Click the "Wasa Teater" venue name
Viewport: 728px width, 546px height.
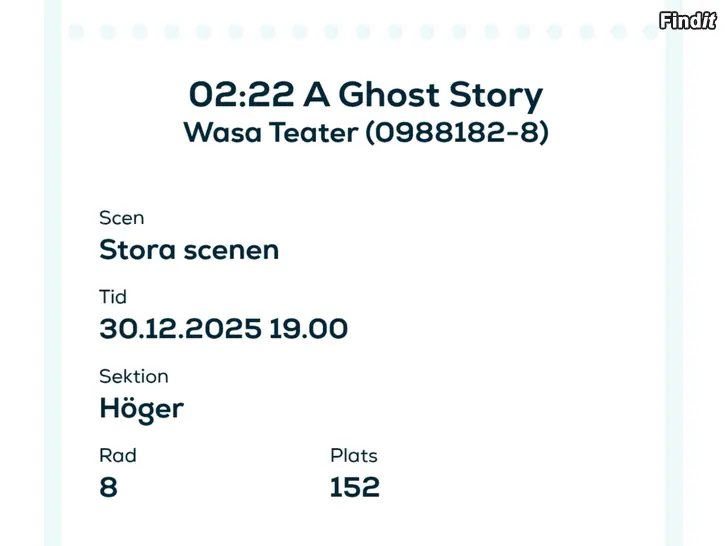click(269, 133)
